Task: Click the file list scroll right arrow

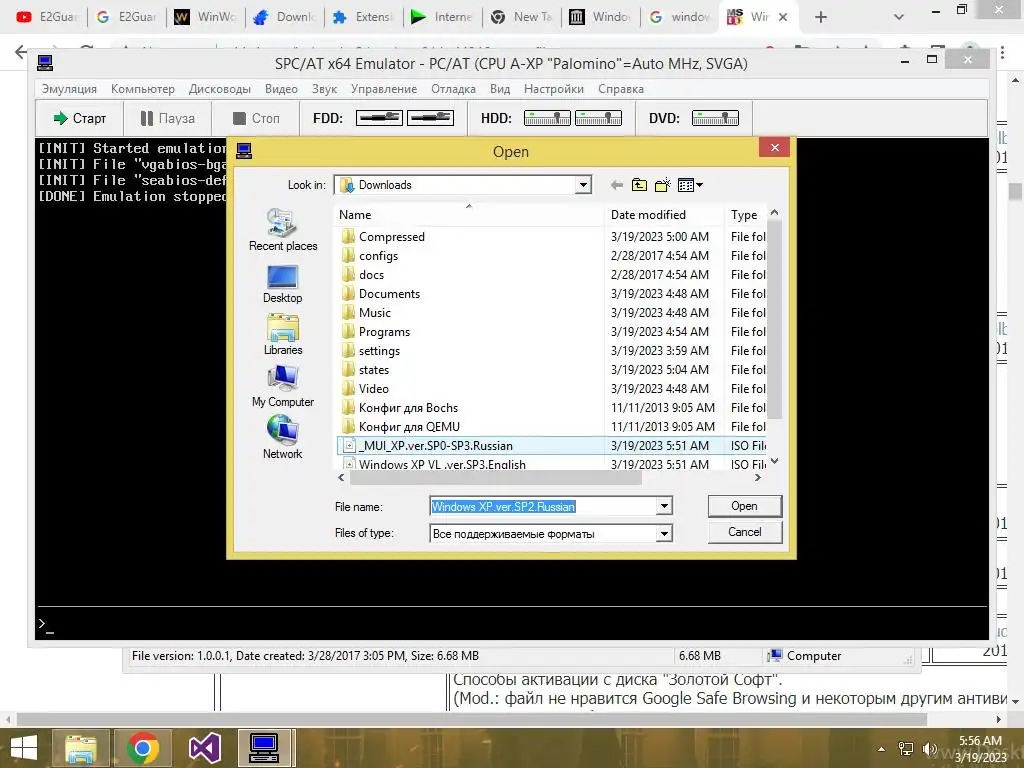Action: coord(758,478)
